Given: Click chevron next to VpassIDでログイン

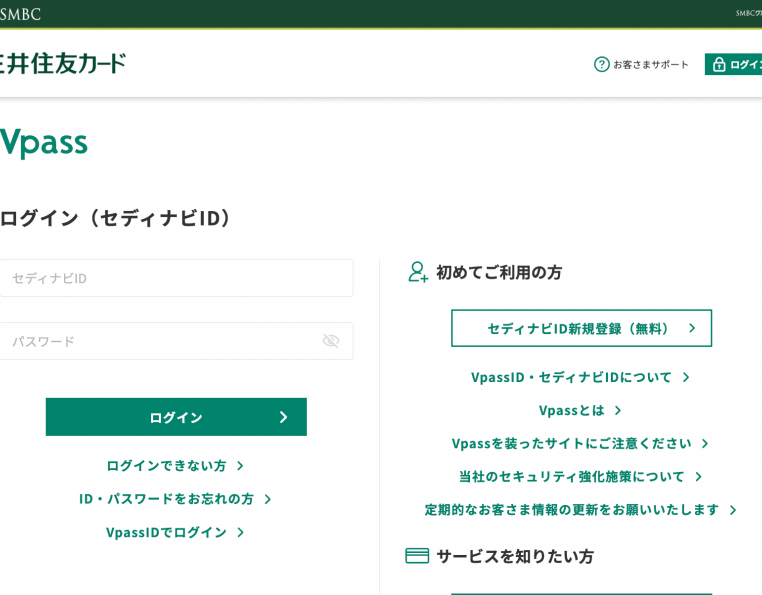Looking at the screenshot, I should click(241, 532).
